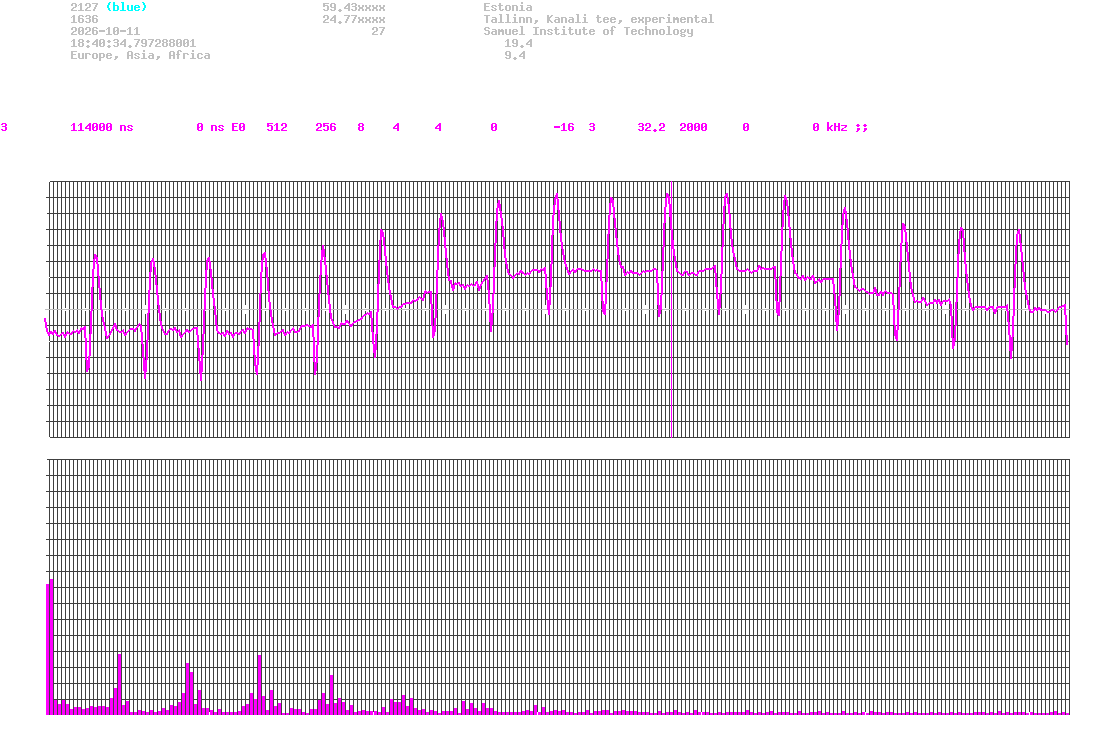Select Tallinn, Kanali tee, experimental text
The width and height of the screenshot is (1095, 737).
[598, 19]
